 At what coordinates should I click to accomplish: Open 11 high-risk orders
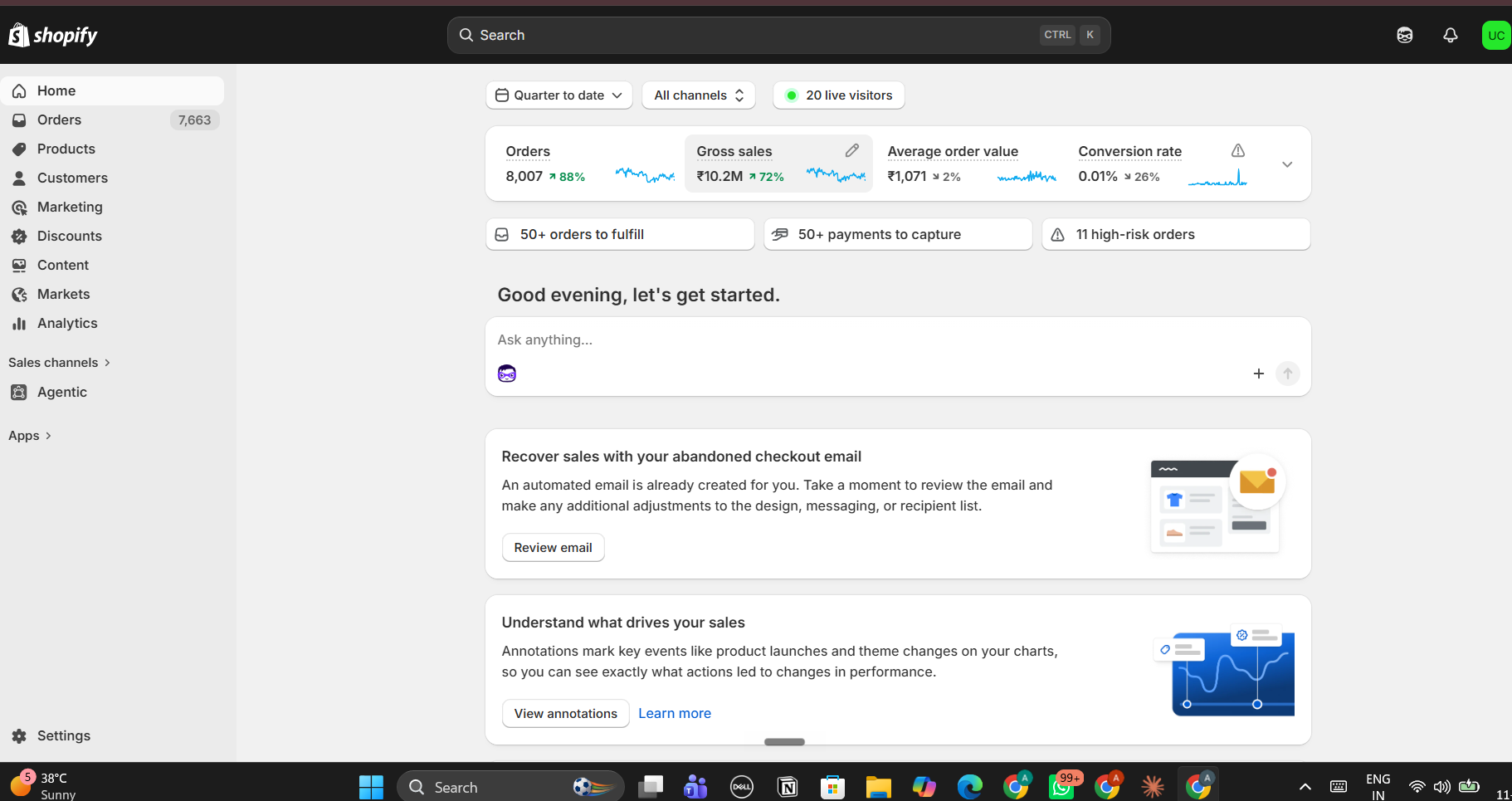click(1176, 234)
